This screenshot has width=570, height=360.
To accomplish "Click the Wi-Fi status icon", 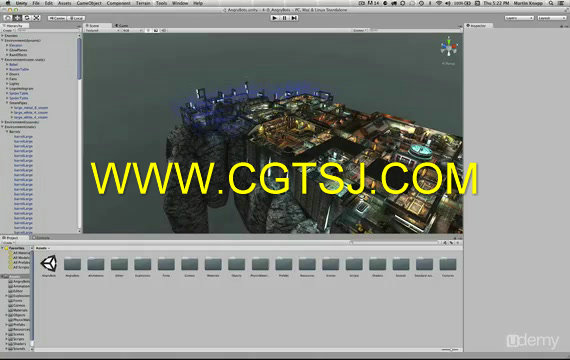I will point(439,3).
